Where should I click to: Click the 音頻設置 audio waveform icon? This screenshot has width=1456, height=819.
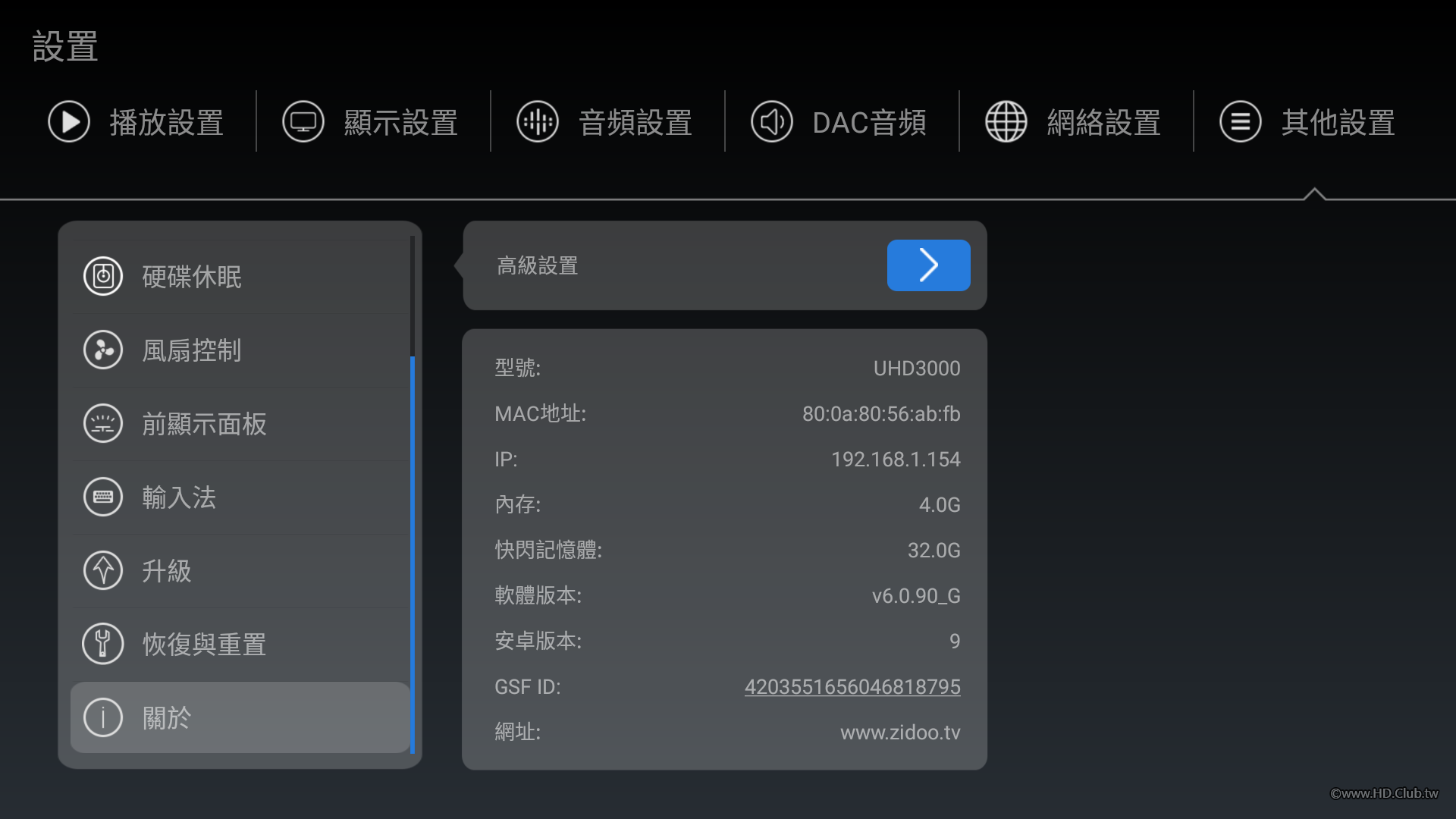(538, 121)
